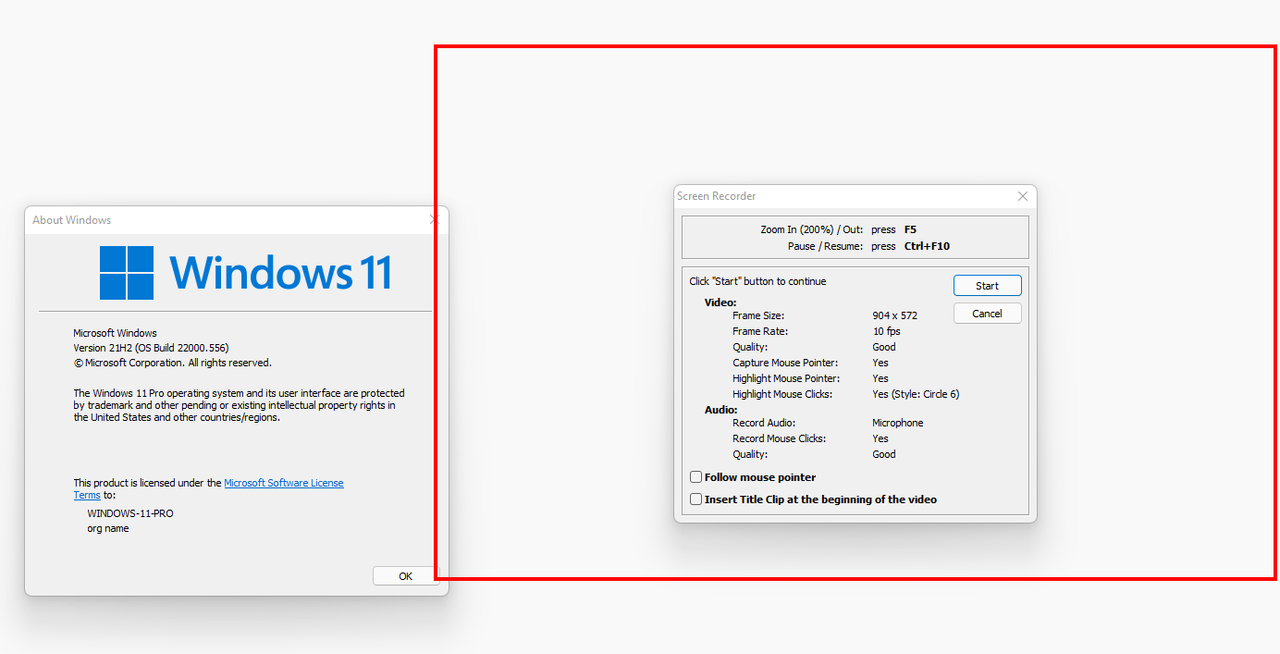Click the Audio section heading

(721, 410)
